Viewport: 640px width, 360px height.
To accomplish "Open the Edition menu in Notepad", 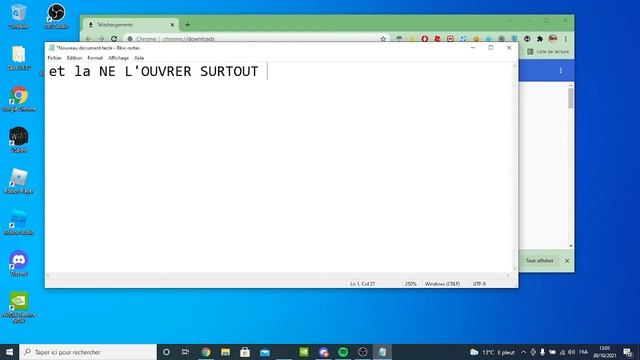I will pyautogui.click(x=74, y=58).
